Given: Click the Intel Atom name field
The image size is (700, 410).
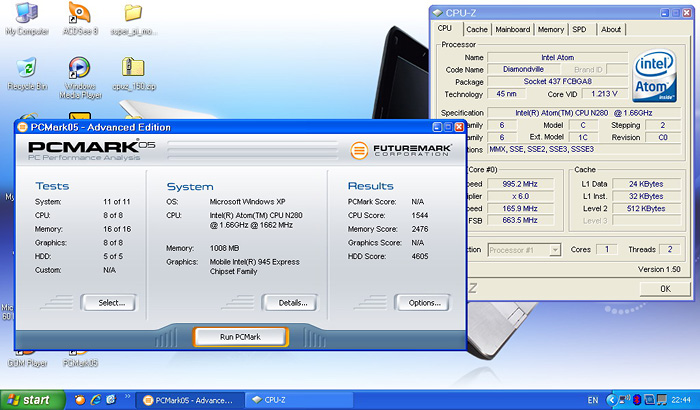Looking at the screenshot, I should (x=558, y=57).
